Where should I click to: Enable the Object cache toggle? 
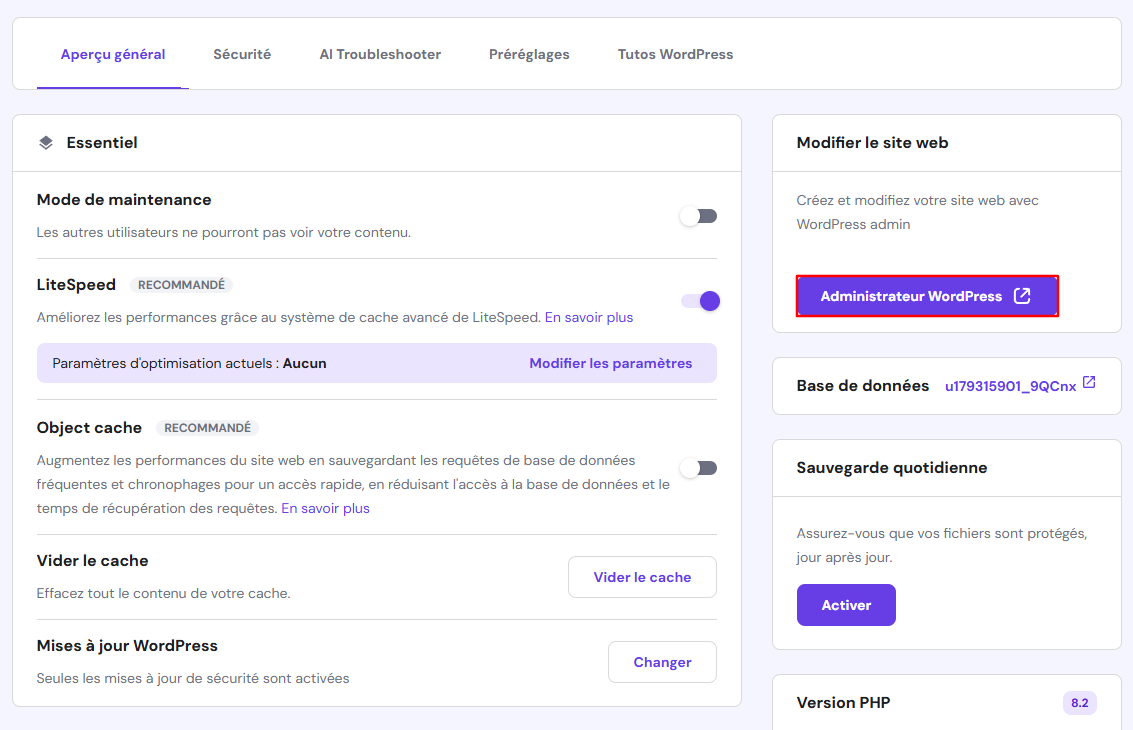[x=698, y=467]
